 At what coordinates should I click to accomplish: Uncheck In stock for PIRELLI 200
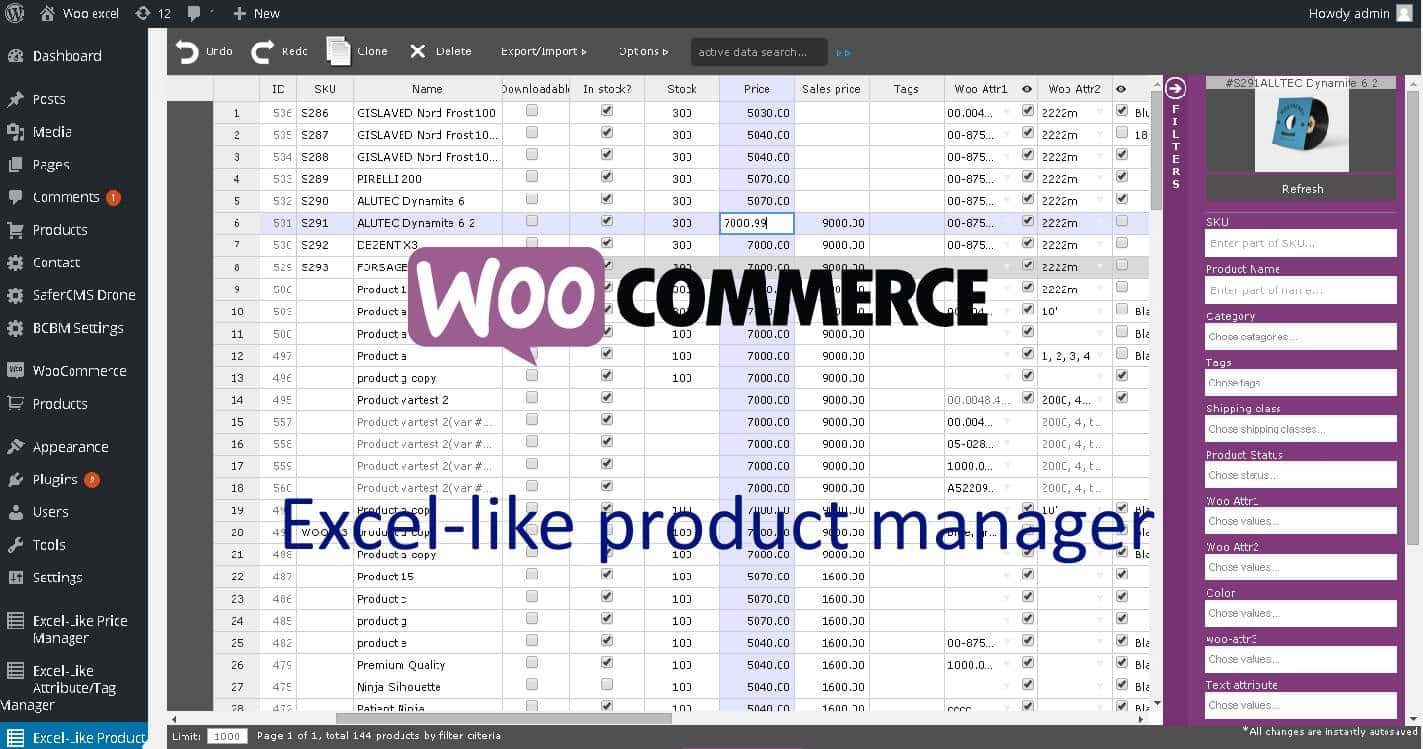point(606,178)
